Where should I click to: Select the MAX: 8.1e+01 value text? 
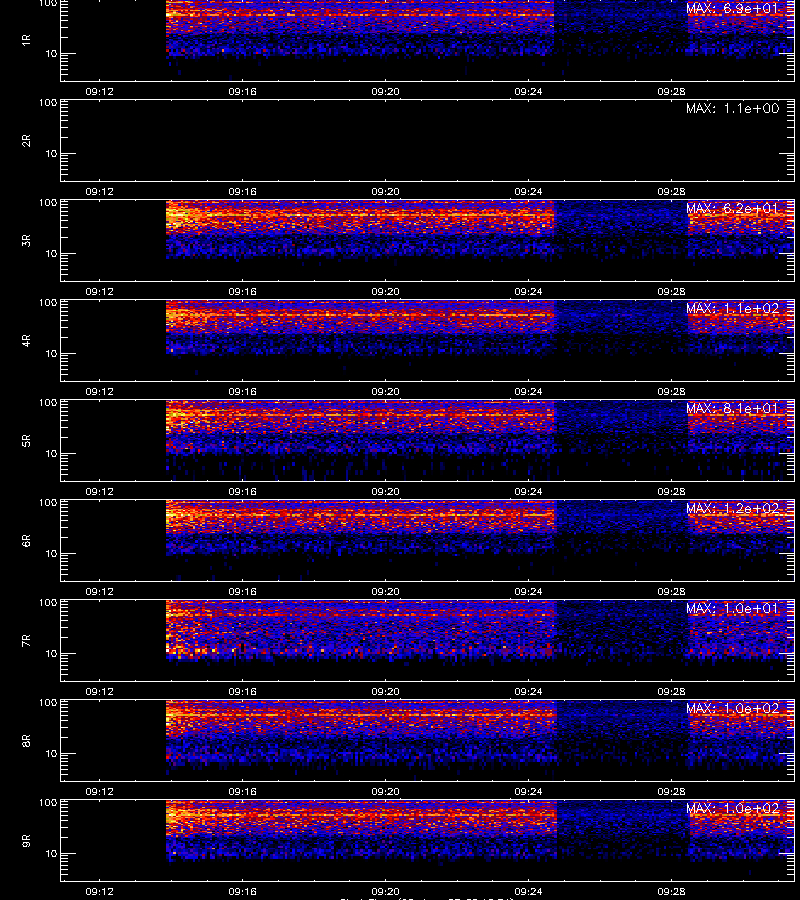(732, 409)
